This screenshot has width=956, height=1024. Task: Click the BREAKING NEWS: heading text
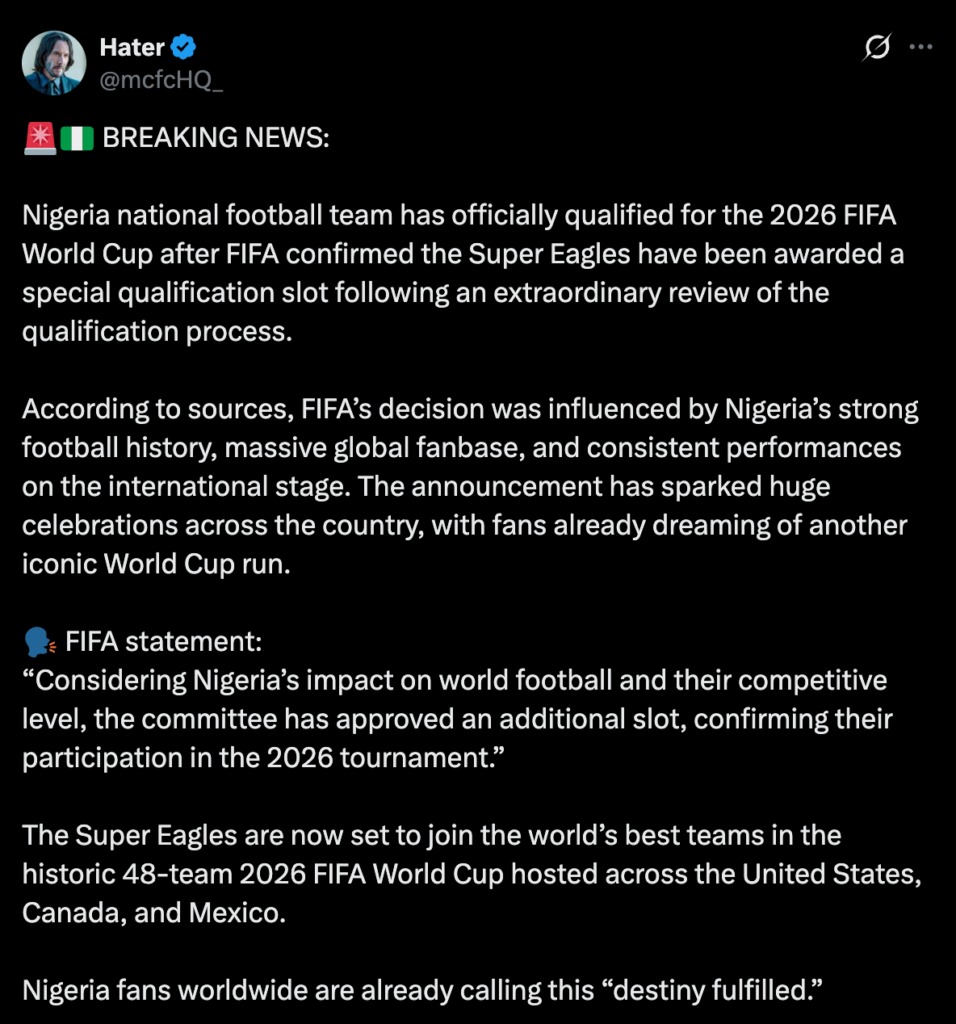click(215, 139)
